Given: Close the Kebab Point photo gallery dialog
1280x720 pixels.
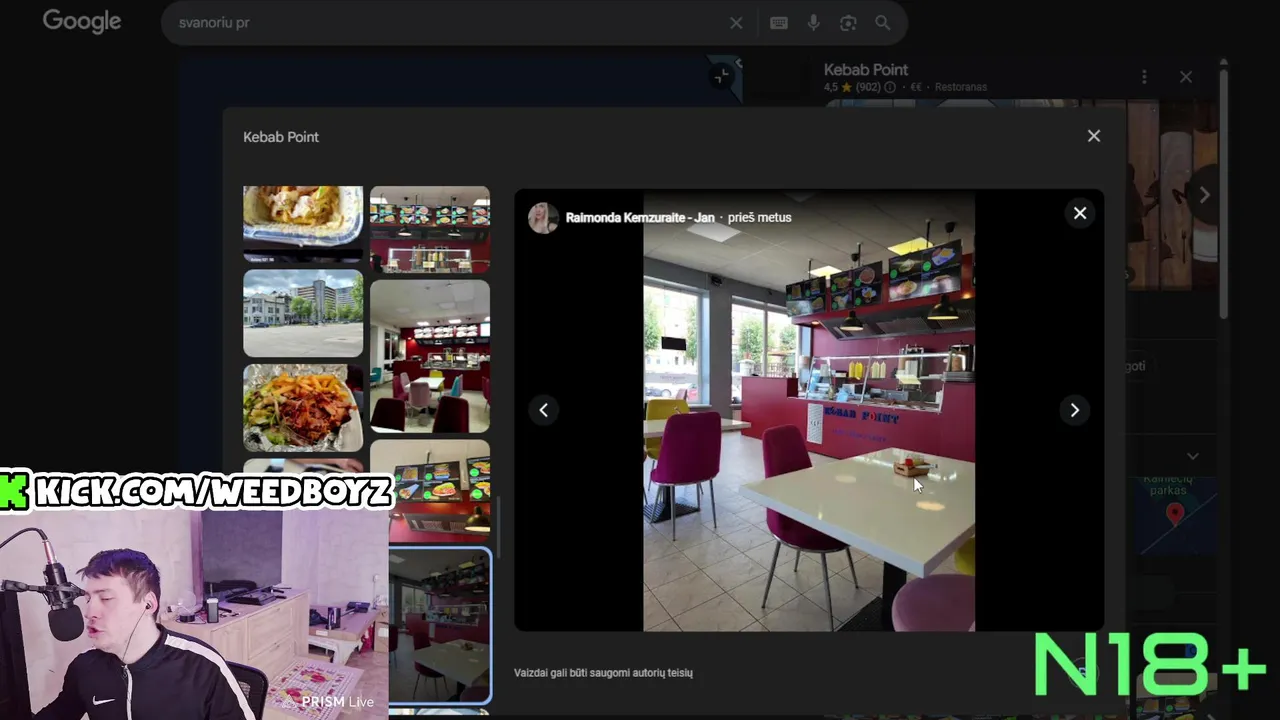Looking at the screenshot, I should pos(1094,136).
